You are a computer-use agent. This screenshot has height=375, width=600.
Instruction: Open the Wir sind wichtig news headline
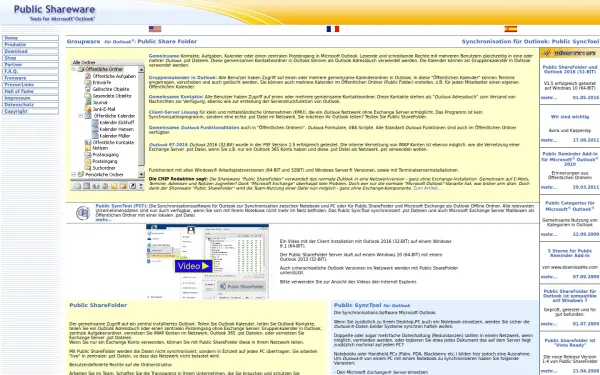point(570,117)
